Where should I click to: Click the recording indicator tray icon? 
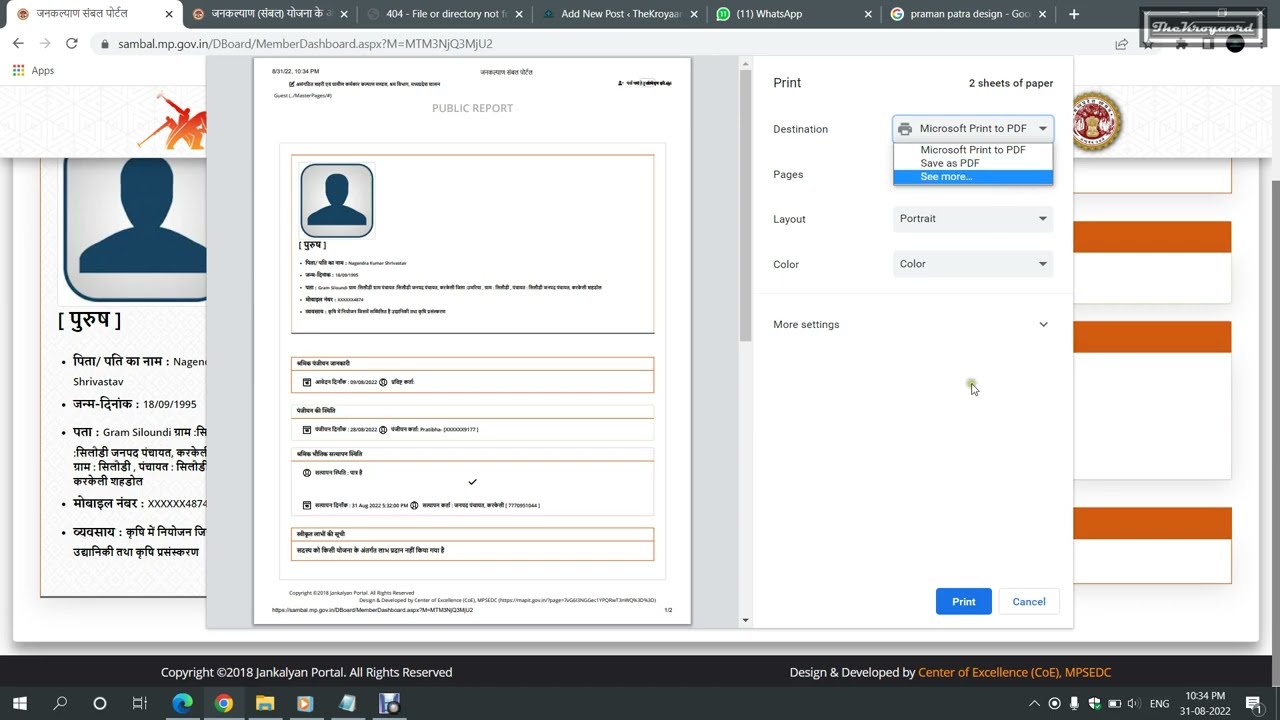(1054, 704)
